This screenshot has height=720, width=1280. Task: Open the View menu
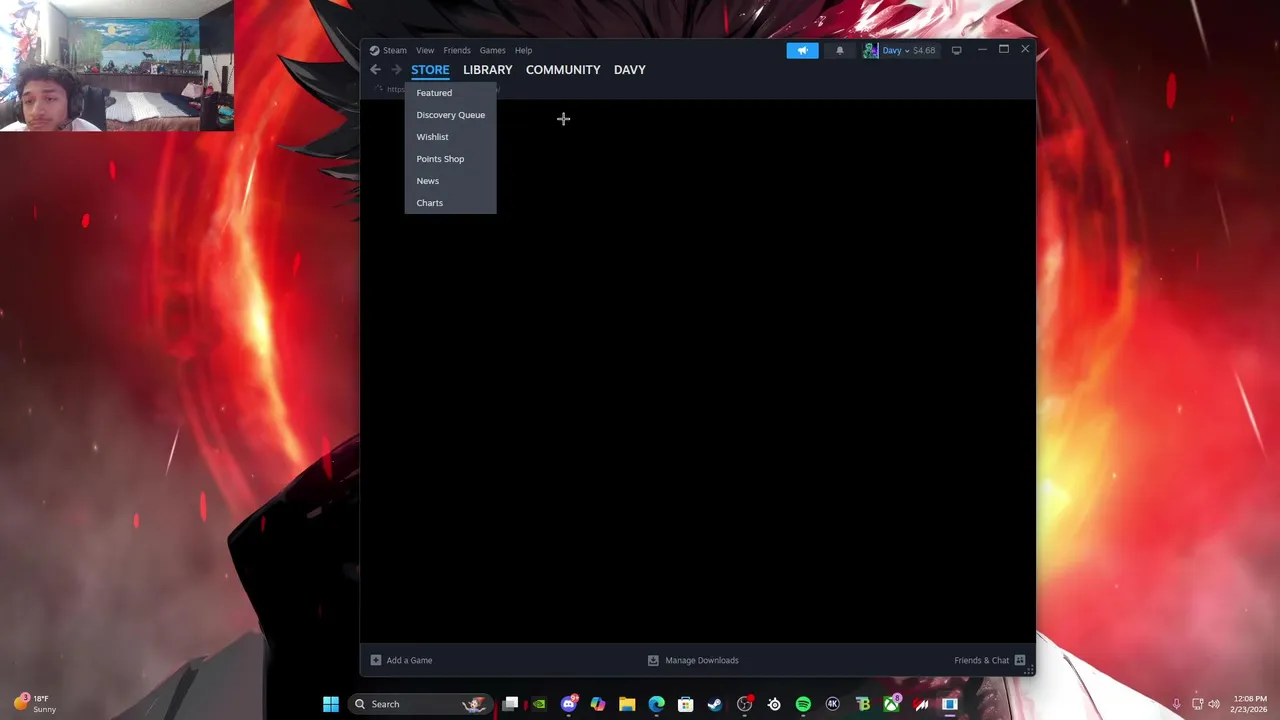click(x=425, y=50)
